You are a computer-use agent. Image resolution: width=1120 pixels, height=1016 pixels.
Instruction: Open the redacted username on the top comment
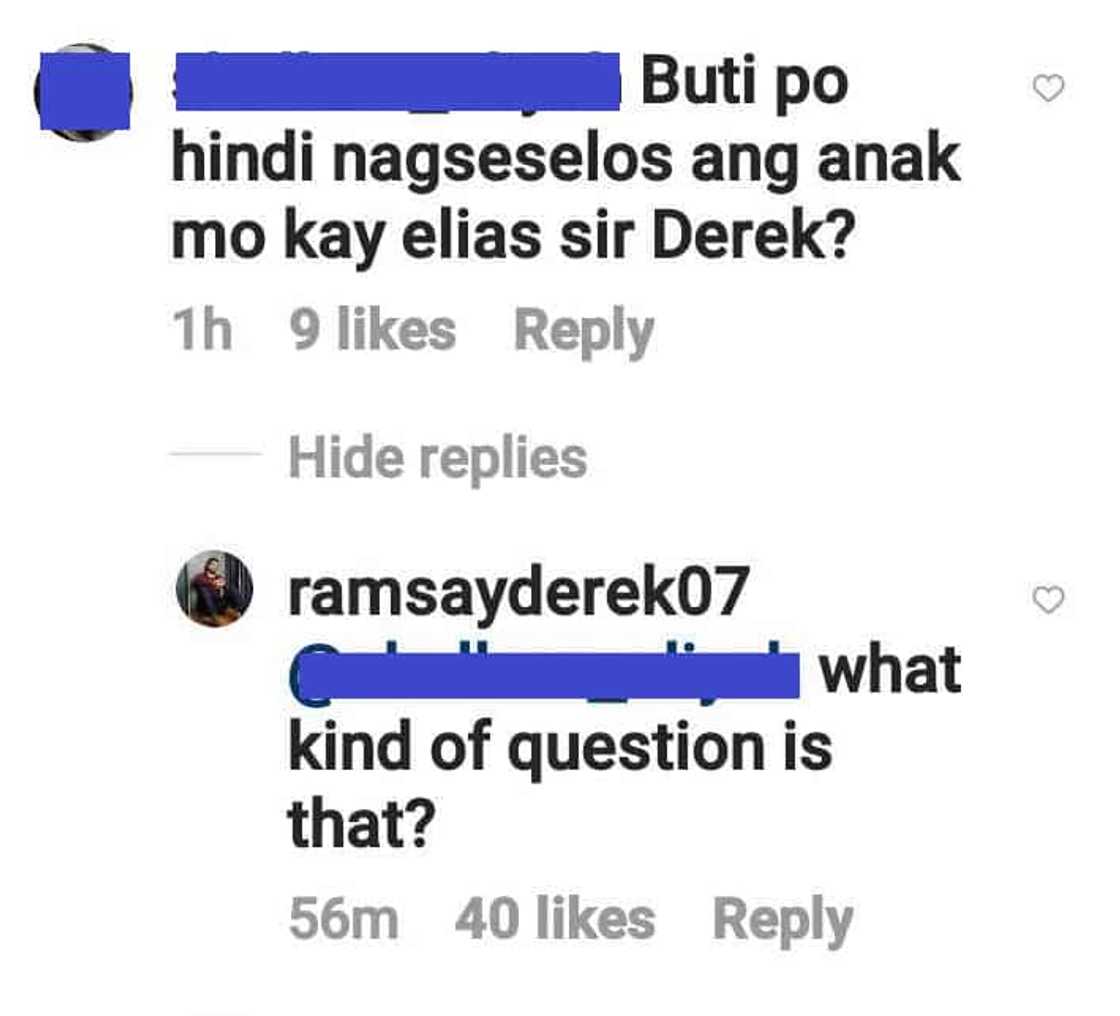point(397,81)
